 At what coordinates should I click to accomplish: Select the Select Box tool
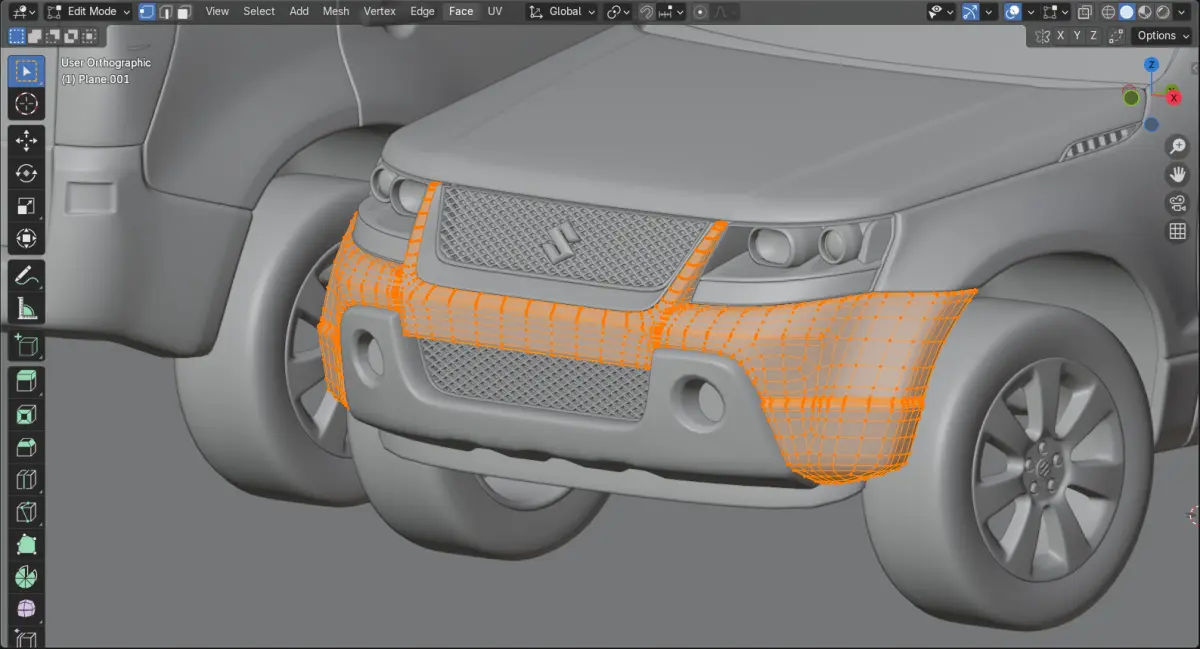(x=27, y=71)
